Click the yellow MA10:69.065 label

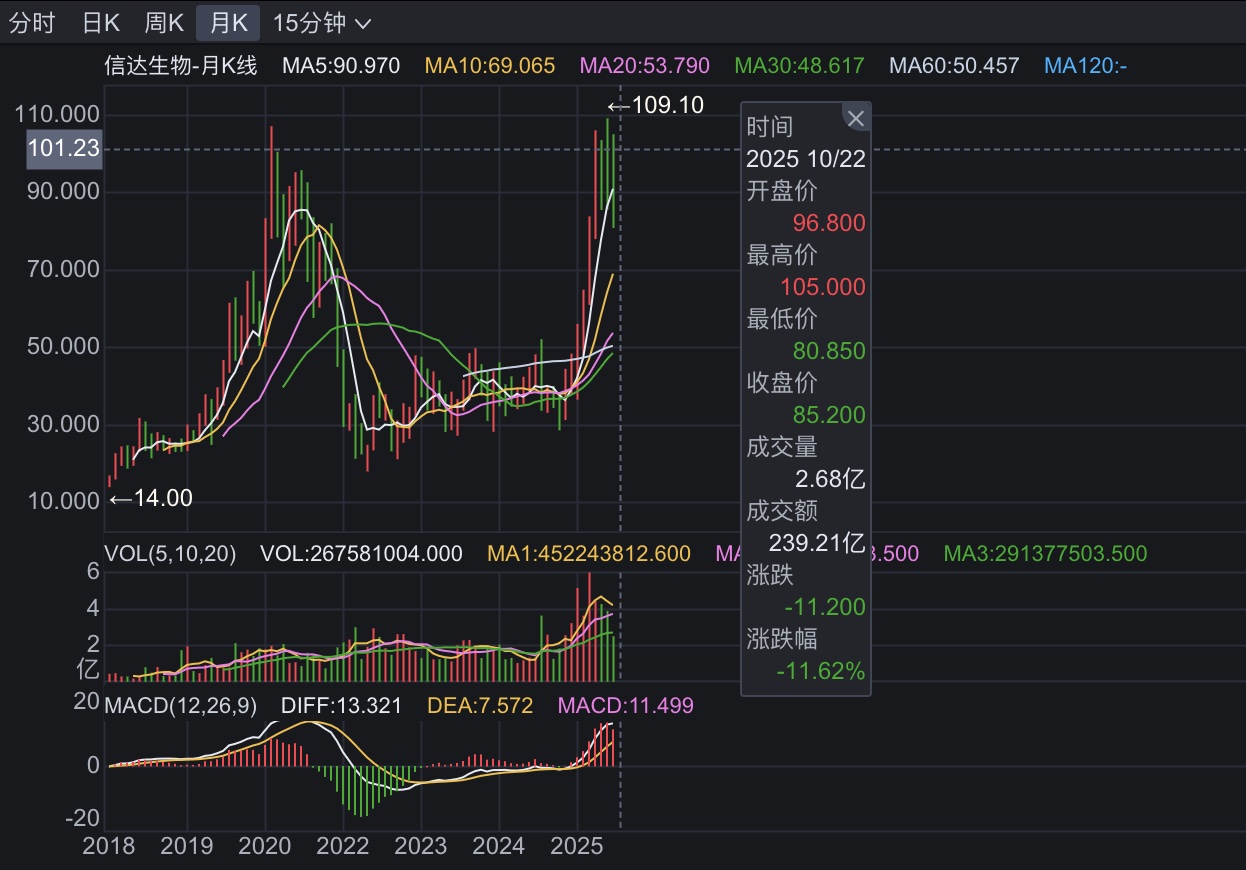click(x=490, y=66)
